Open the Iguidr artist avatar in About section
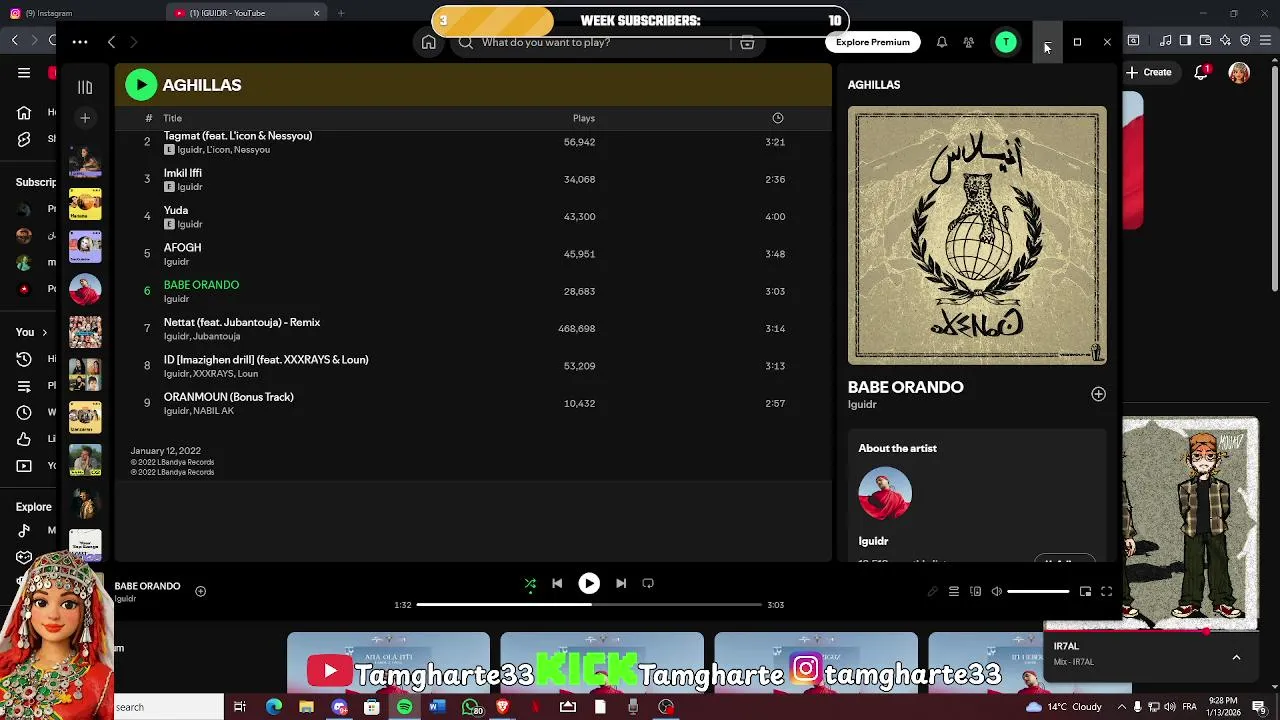Screen dimensions: 1280x720 [885, 494]
